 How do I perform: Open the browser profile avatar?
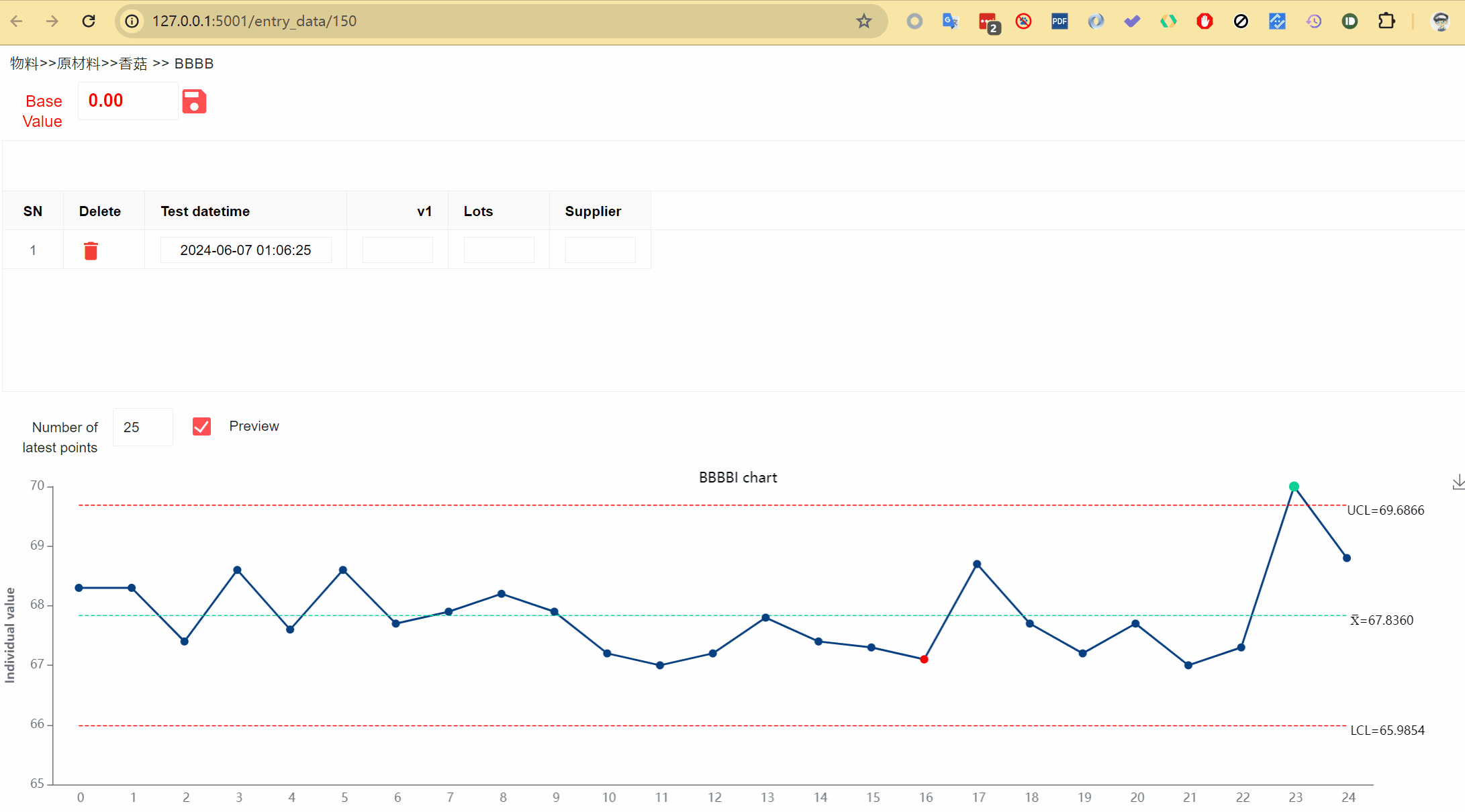[x=1441, y=21]
